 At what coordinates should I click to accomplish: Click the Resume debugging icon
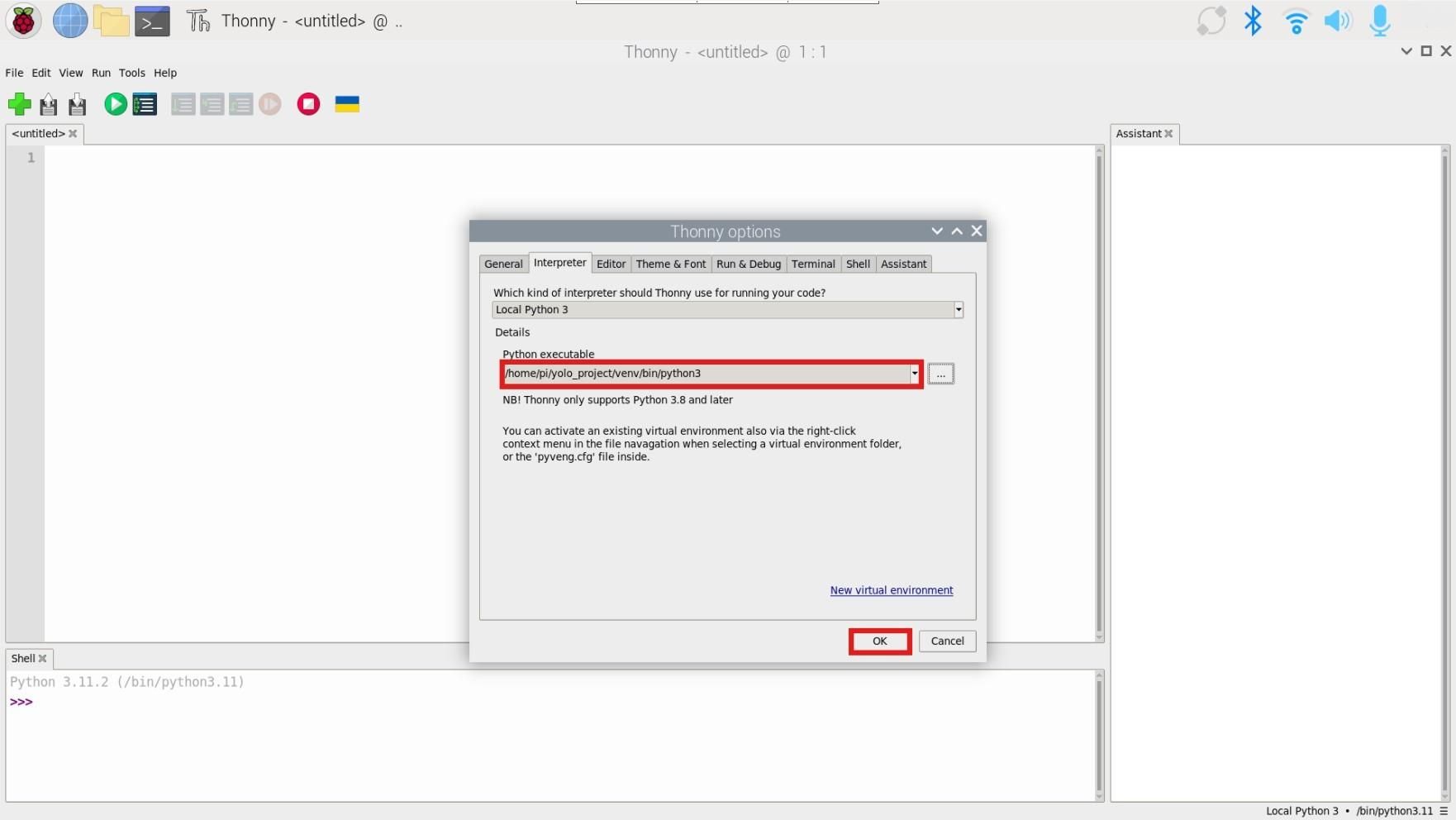270,104
